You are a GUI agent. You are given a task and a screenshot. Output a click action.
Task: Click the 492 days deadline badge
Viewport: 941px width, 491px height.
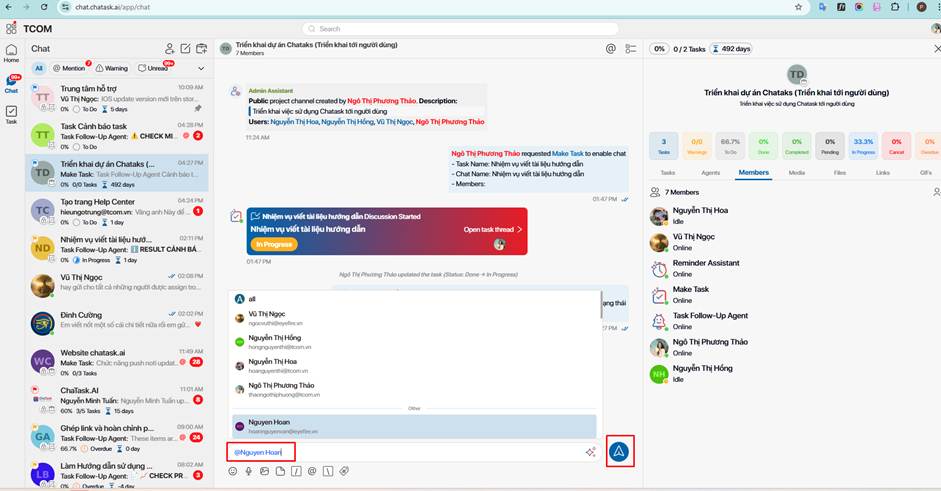(x=730, y=49)
